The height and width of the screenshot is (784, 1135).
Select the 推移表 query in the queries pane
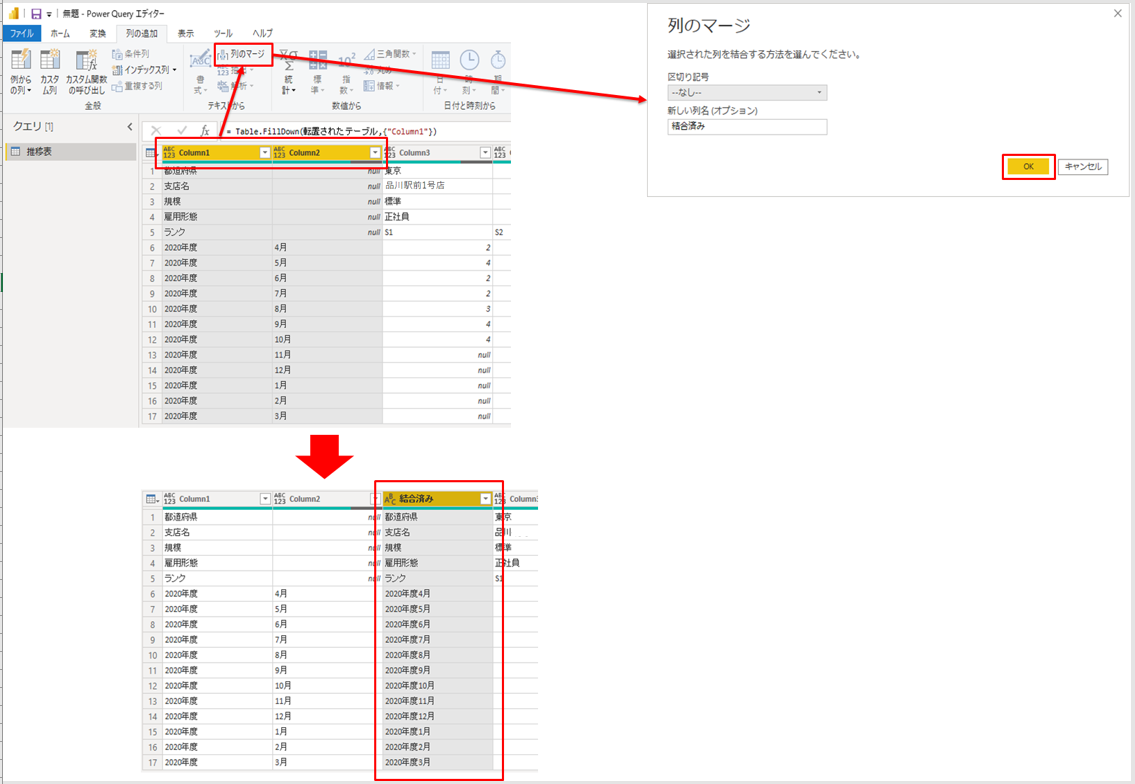70,152
